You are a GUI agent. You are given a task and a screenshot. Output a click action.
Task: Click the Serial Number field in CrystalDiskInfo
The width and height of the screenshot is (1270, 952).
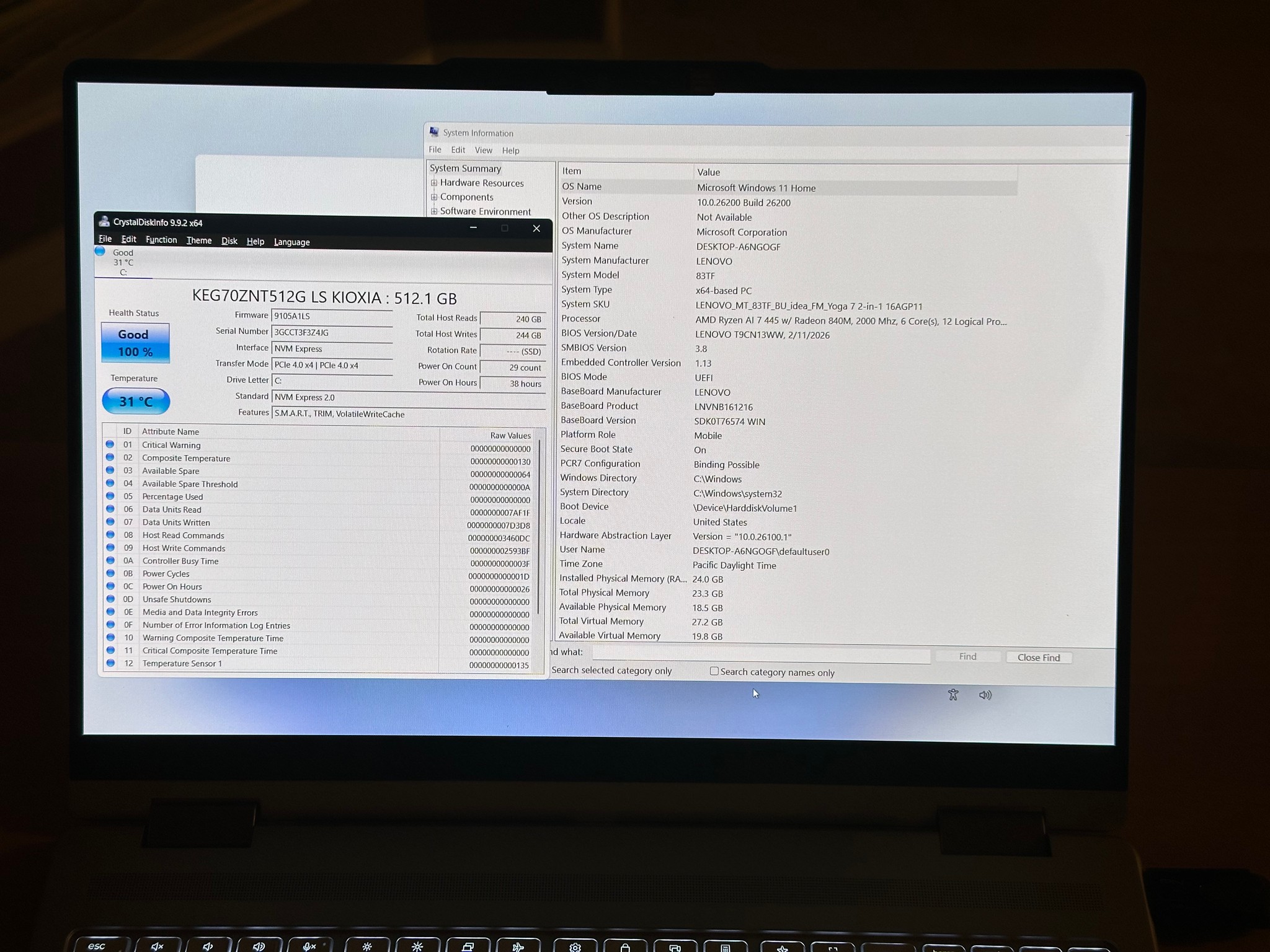pos(332,333)
